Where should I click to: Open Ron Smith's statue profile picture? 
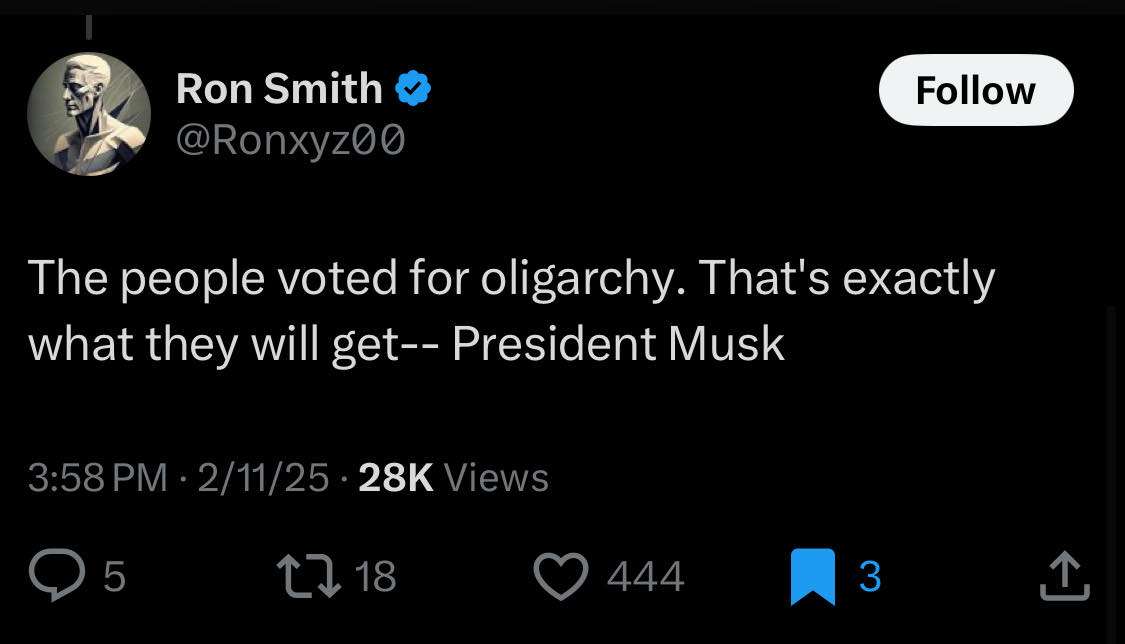point(88,114)
